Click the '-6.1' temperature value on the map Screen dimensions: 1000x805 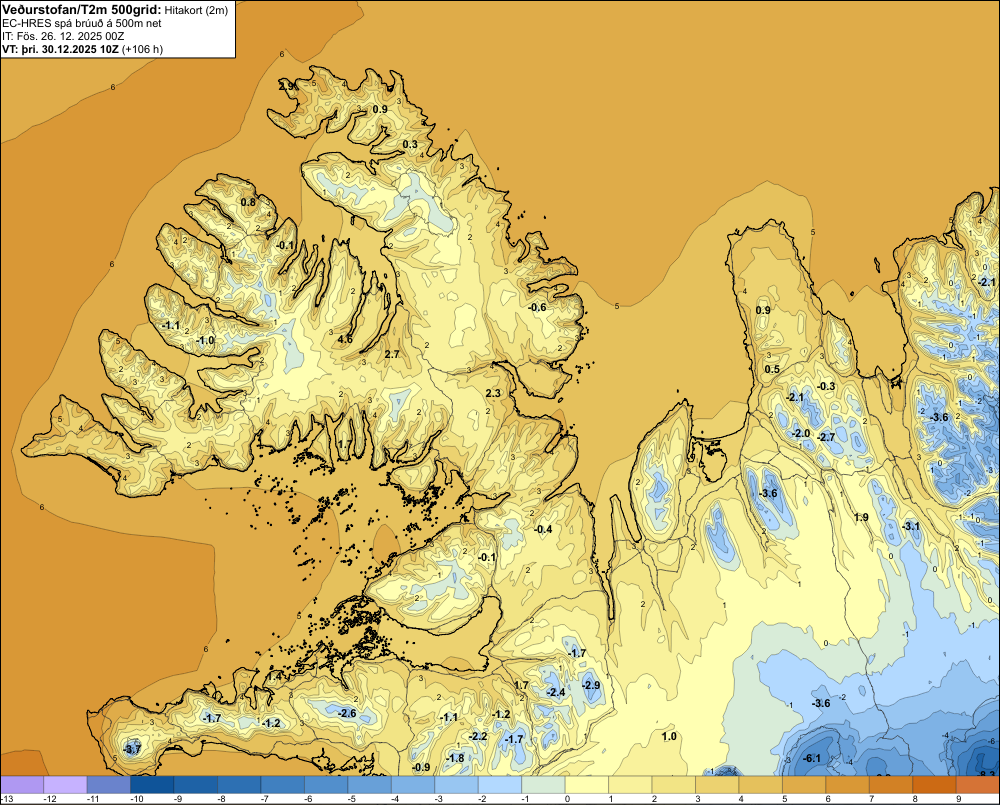(812, 758)
